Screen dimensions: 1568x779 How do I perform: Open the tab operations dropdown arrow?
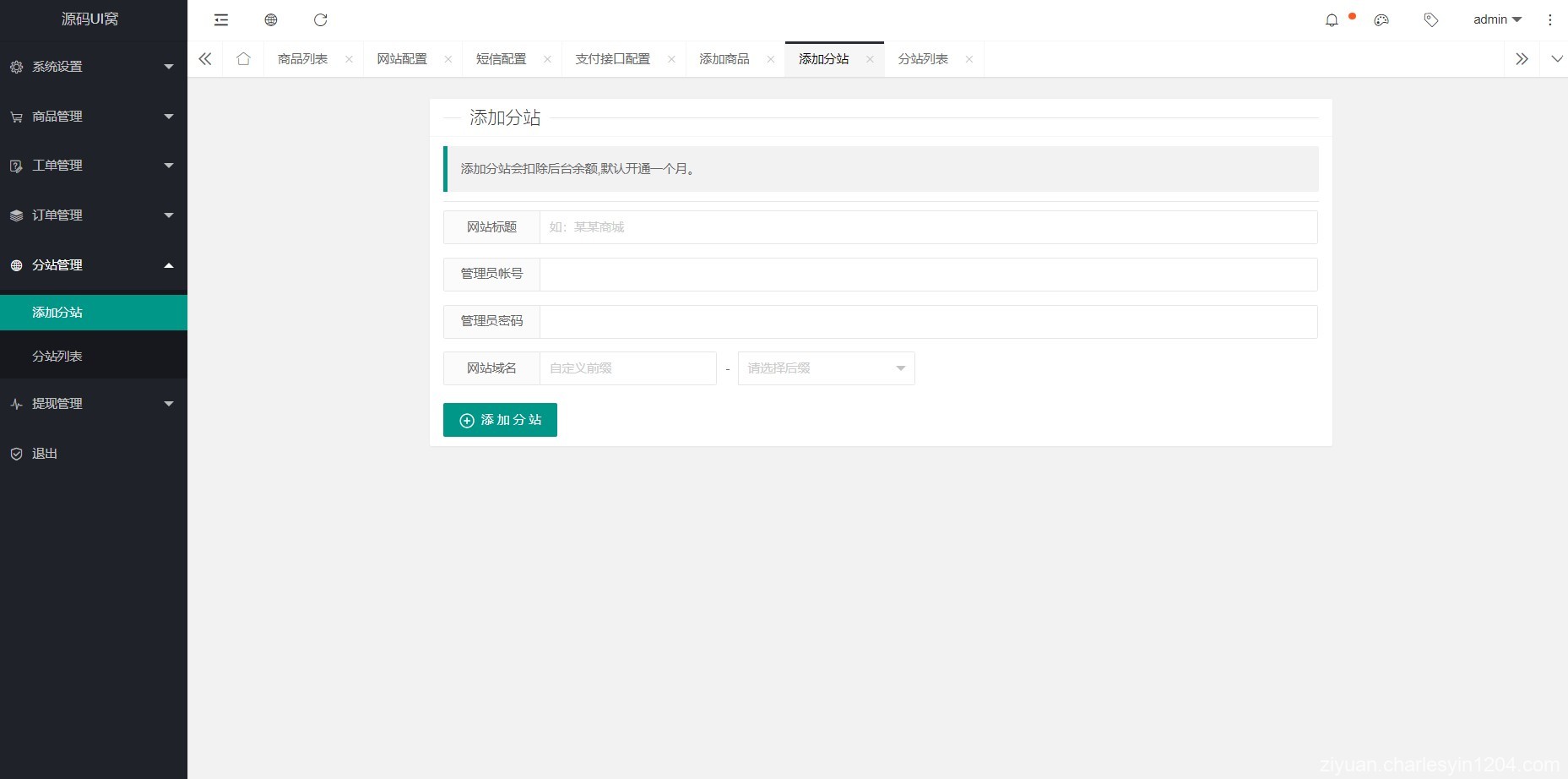tap(1556, 59)
